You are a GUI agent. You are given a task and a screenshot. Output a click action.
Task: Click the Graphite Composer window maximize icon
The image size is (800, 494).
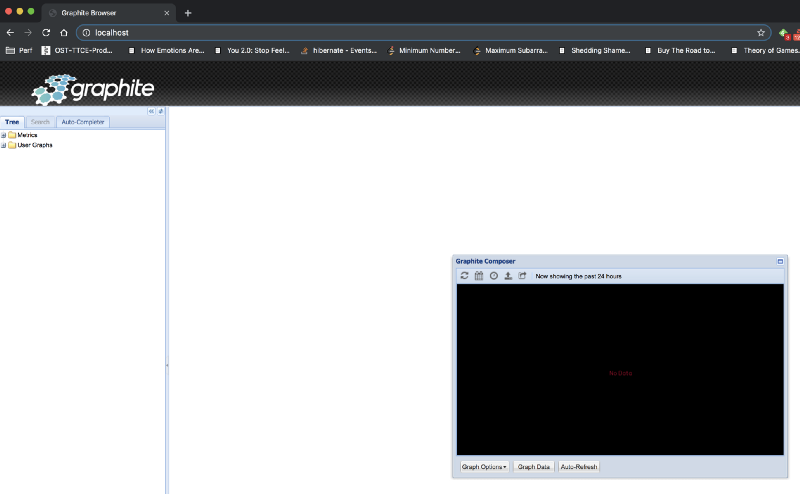[780, 261]
